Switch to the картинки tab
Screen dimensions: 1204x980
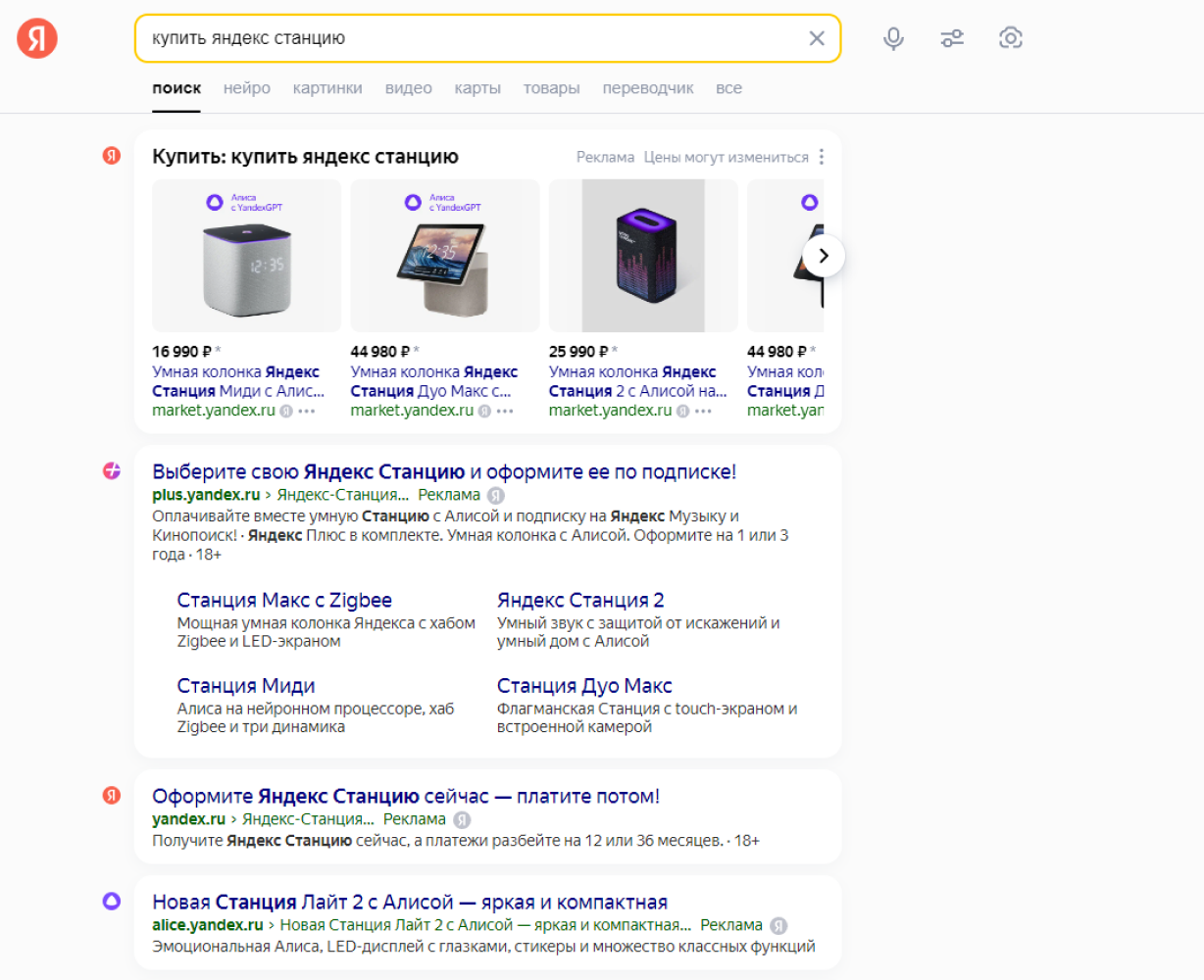point(327,88)
